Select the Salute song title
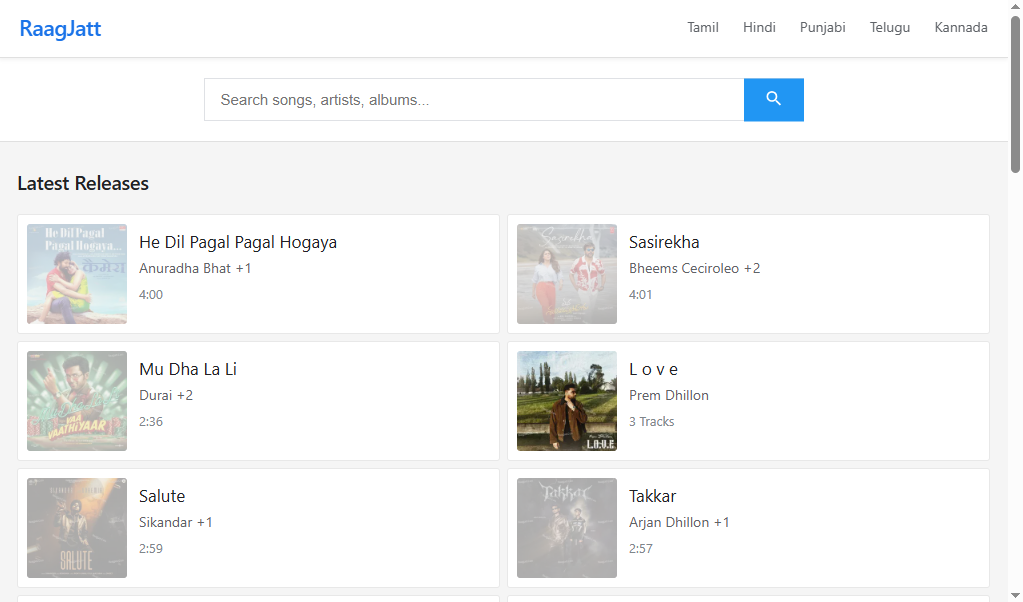The image size is (1023, 602). point(162,496)
